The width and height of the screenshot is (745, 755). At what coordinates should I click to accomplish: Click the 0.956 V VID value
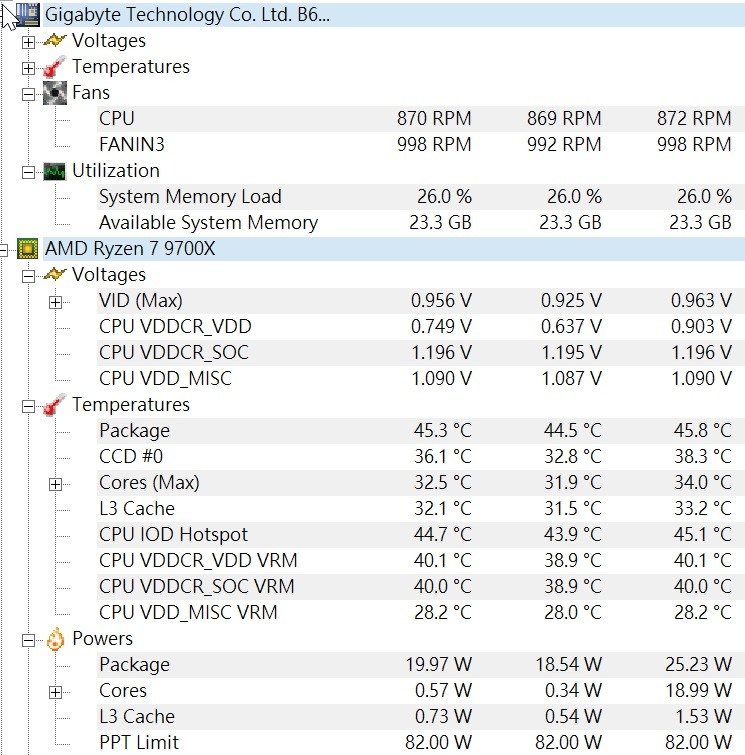441,300
